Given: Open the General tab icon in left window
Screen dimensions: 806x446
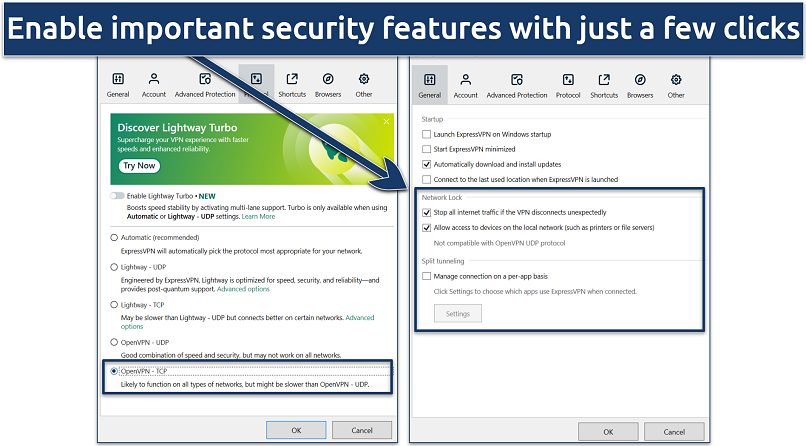Looking at the screenshot, I should click(118, 80).
